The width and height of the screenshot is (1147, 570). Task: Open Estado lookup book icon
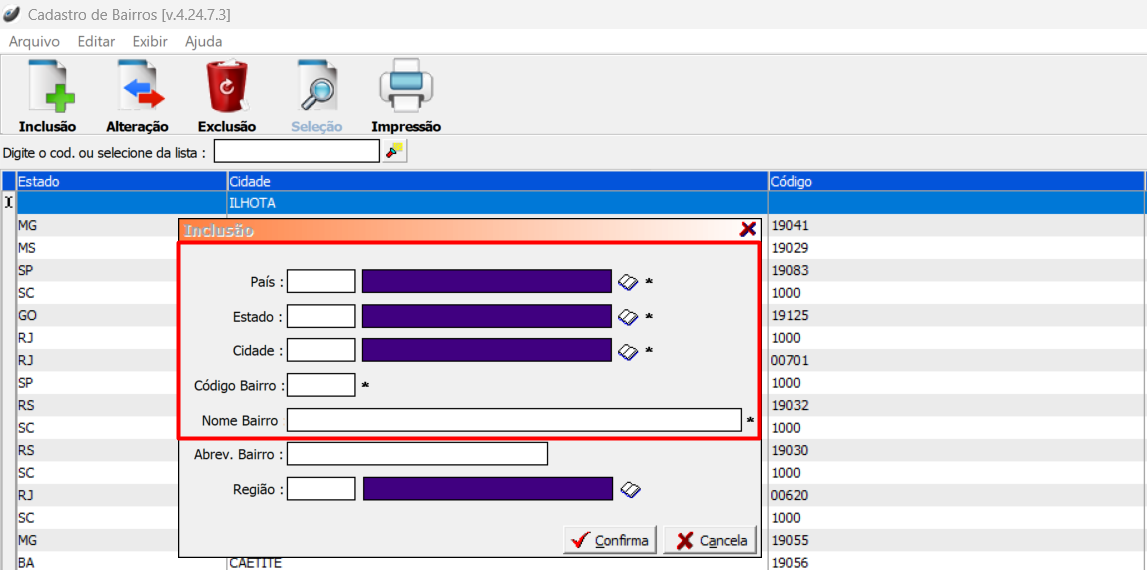click(x=627, y=317)
